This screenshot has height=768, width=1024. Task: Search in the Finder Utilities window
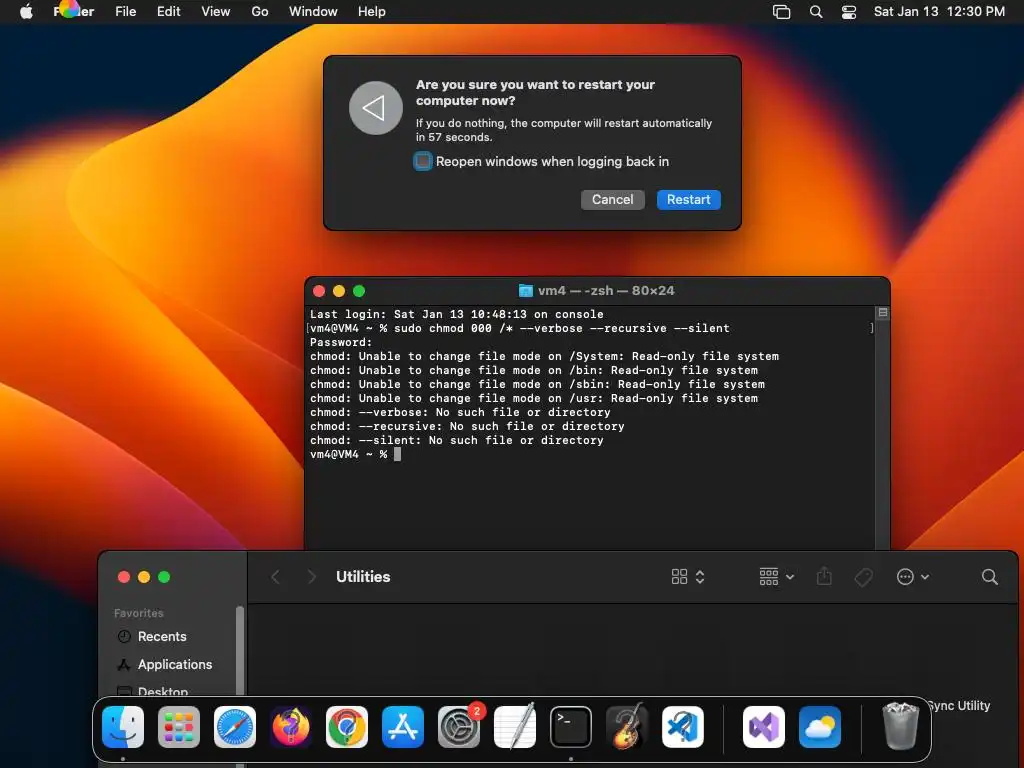coord(990,577)
